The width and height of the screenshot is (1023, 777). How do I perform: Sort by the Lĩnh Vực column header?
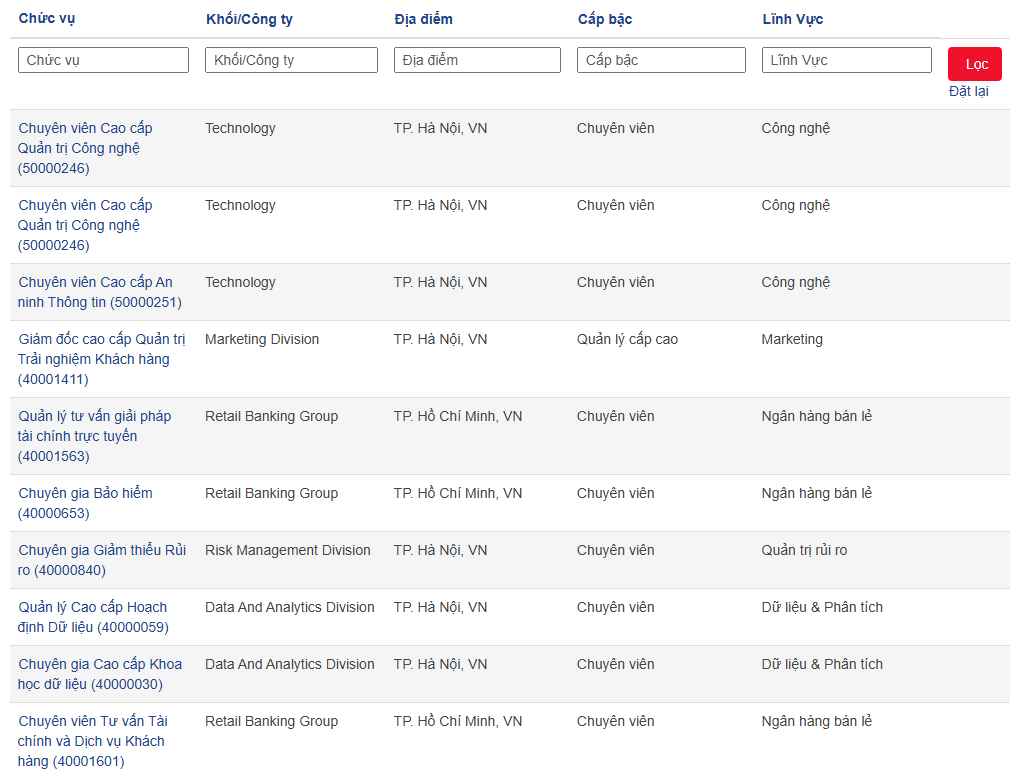[792, 19]
